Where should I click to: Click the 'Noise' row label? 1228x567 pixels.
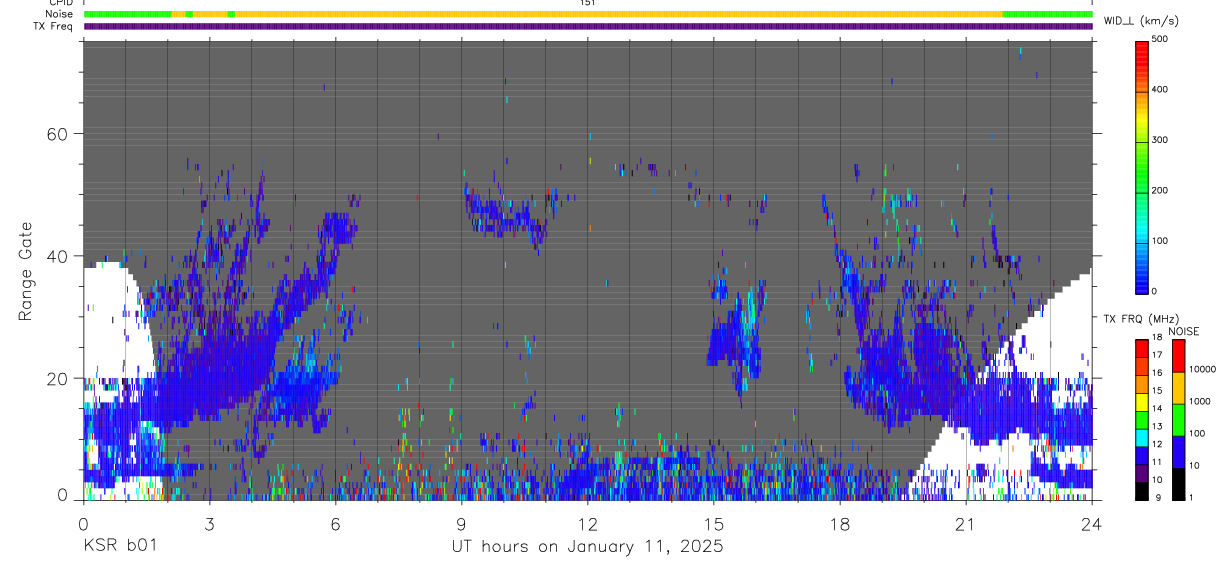tap(61, 14)
